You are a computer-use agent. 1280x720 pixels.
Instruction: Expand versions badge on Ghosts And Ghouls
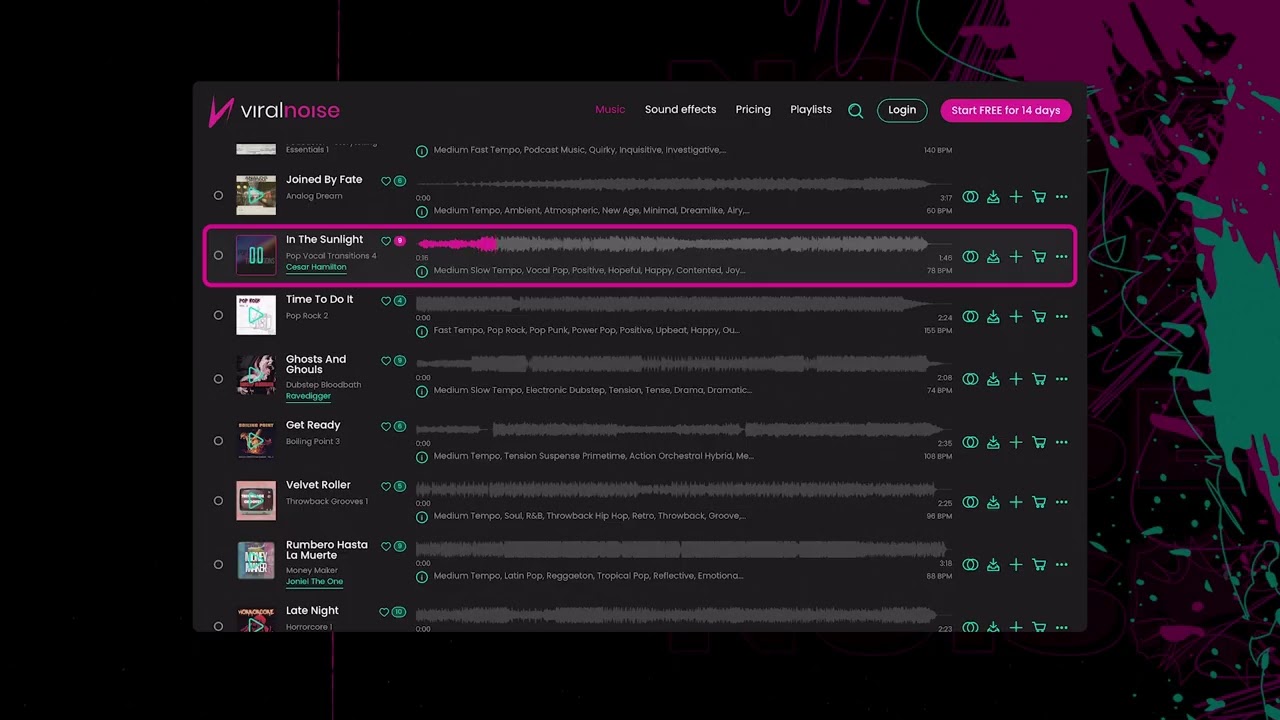pos(400,361)
